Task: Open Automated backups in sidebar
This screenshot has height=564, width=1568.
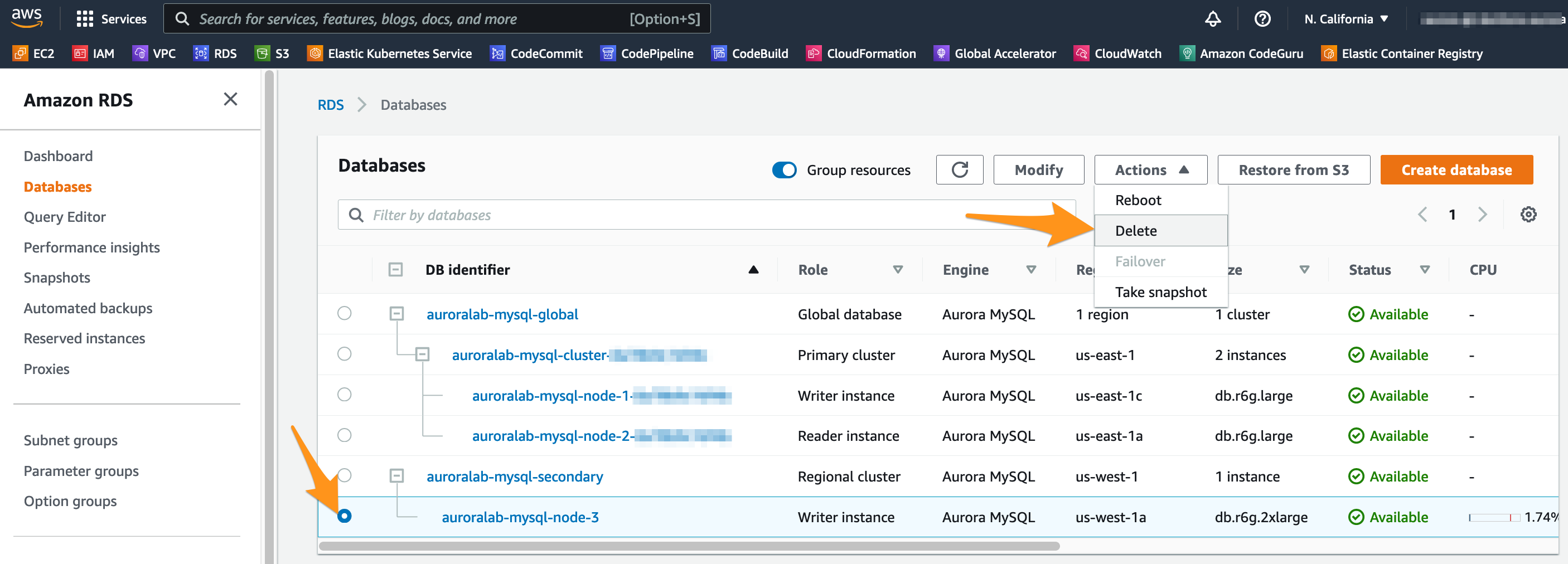Action: pos(88,308)
